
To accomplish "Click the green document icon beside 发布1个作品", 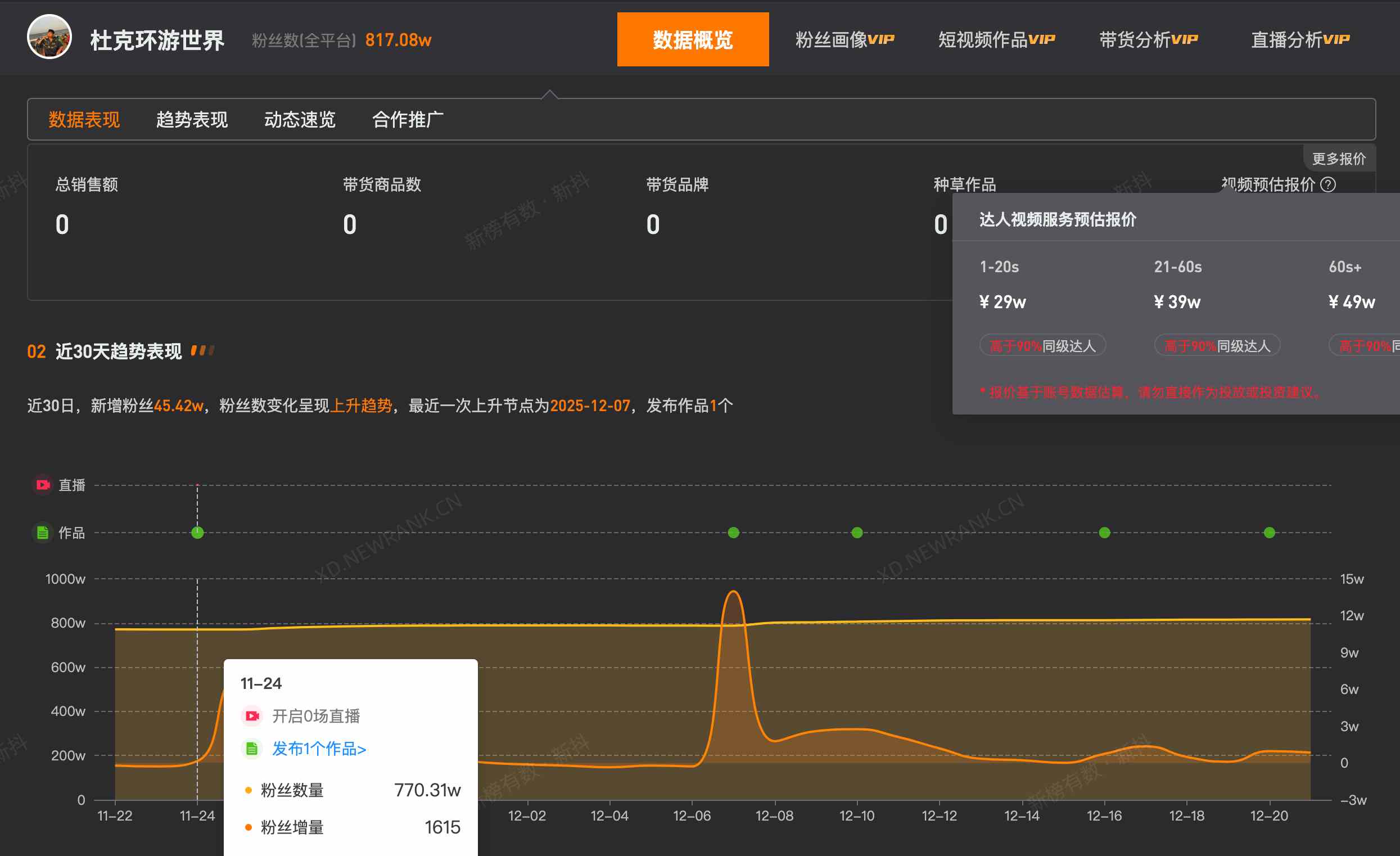I will click(x=251, y=749).
